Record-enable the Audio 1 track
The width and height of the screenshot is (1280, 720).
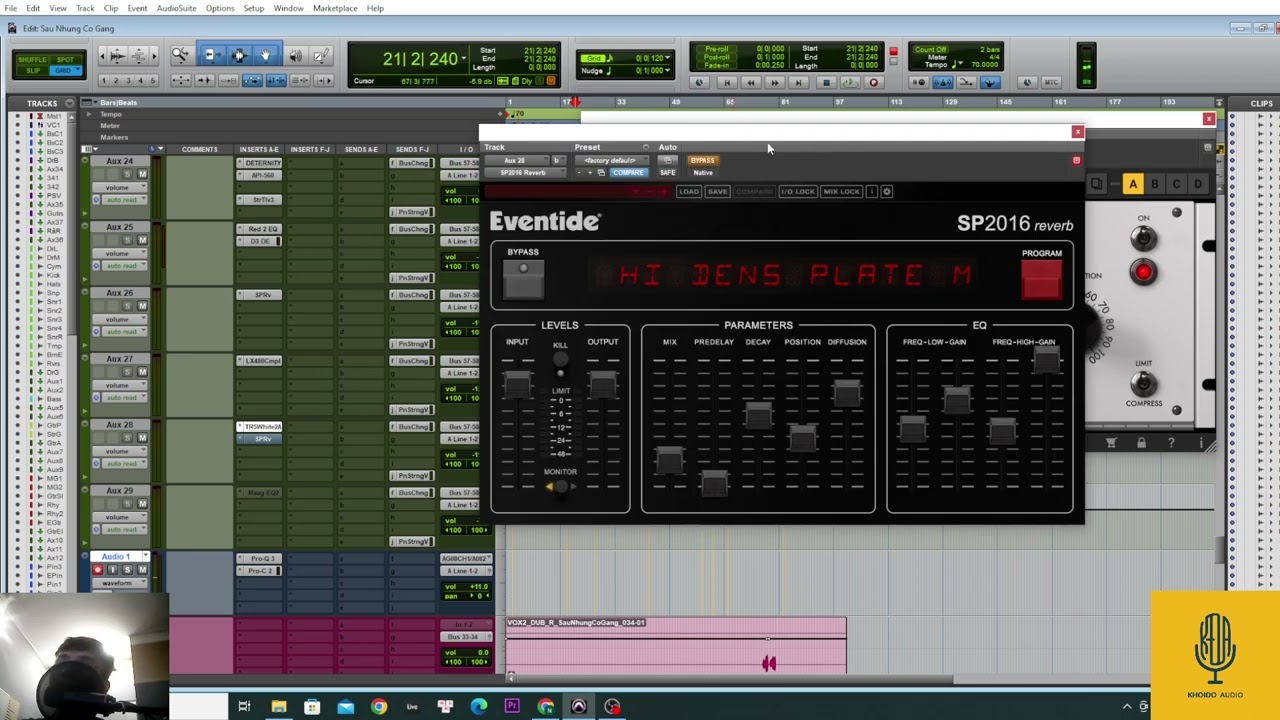[x=98, y=570]
